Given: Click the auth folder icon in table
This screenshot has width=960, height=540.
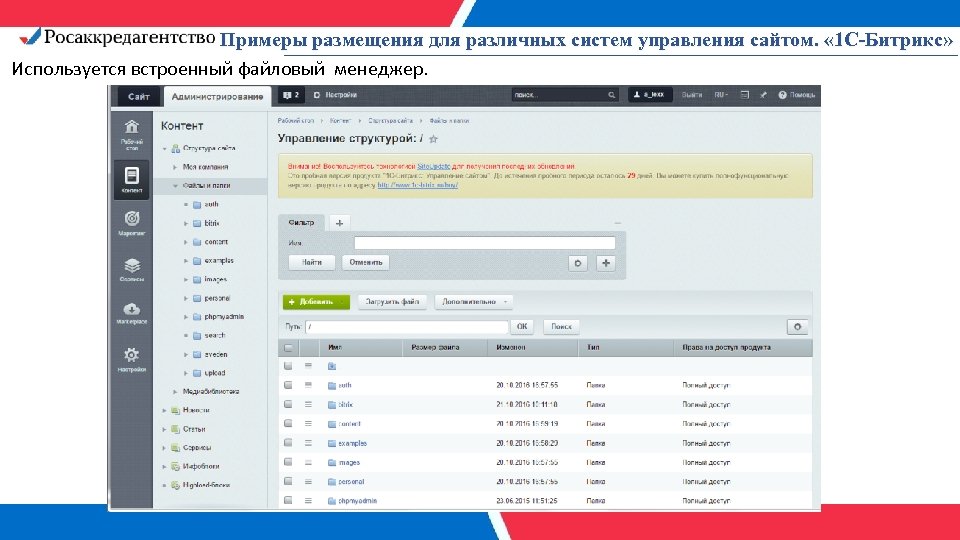Looking at the screenshot, I should [332, 386].
